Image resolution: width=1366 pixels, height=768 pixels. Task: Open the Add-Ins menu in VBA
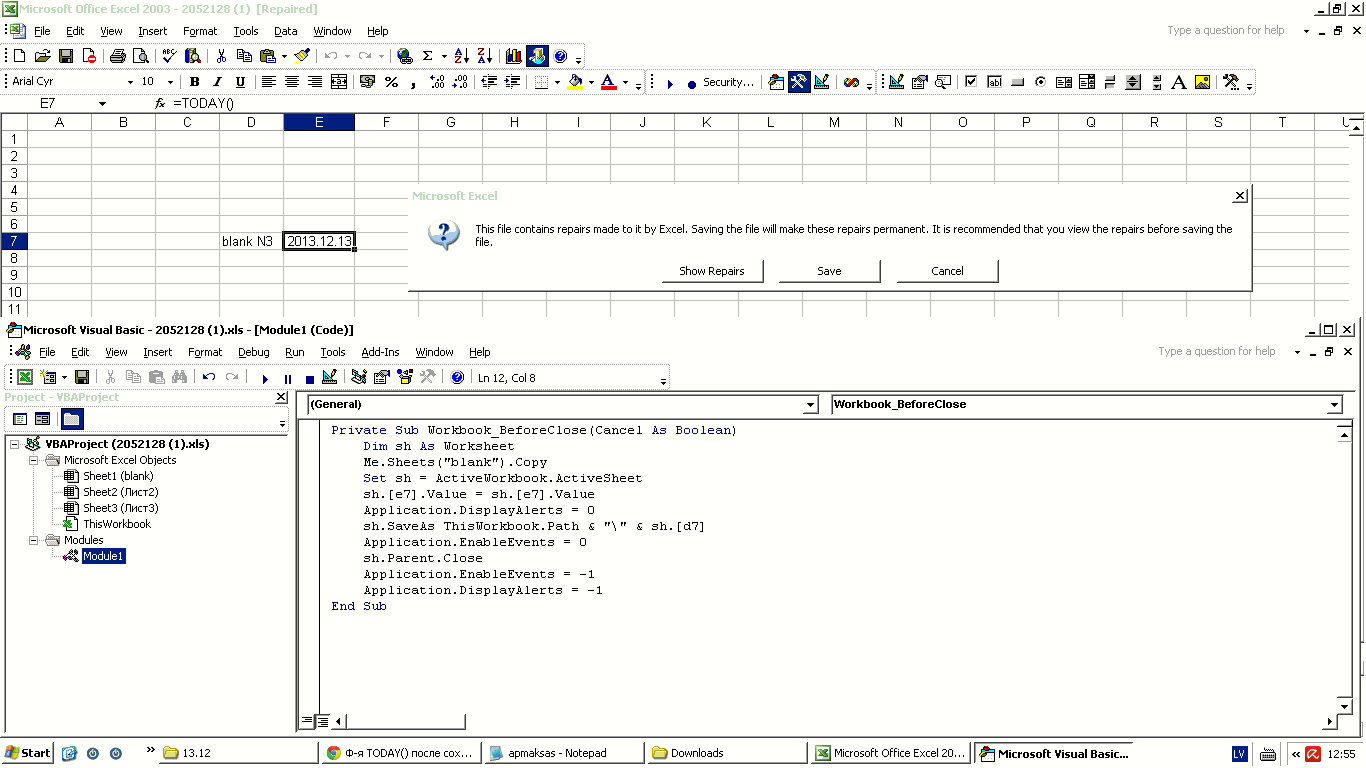pyautogui.click(x=380, y=352)
